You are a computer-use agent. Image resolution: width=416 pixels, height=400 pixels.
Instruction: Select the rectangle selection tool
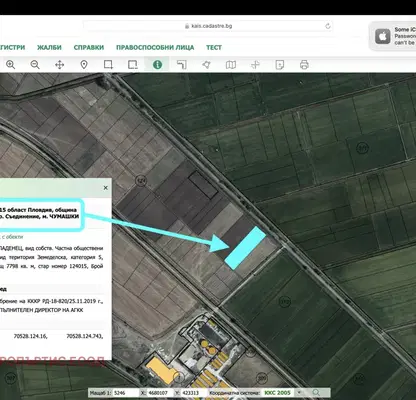108,65
